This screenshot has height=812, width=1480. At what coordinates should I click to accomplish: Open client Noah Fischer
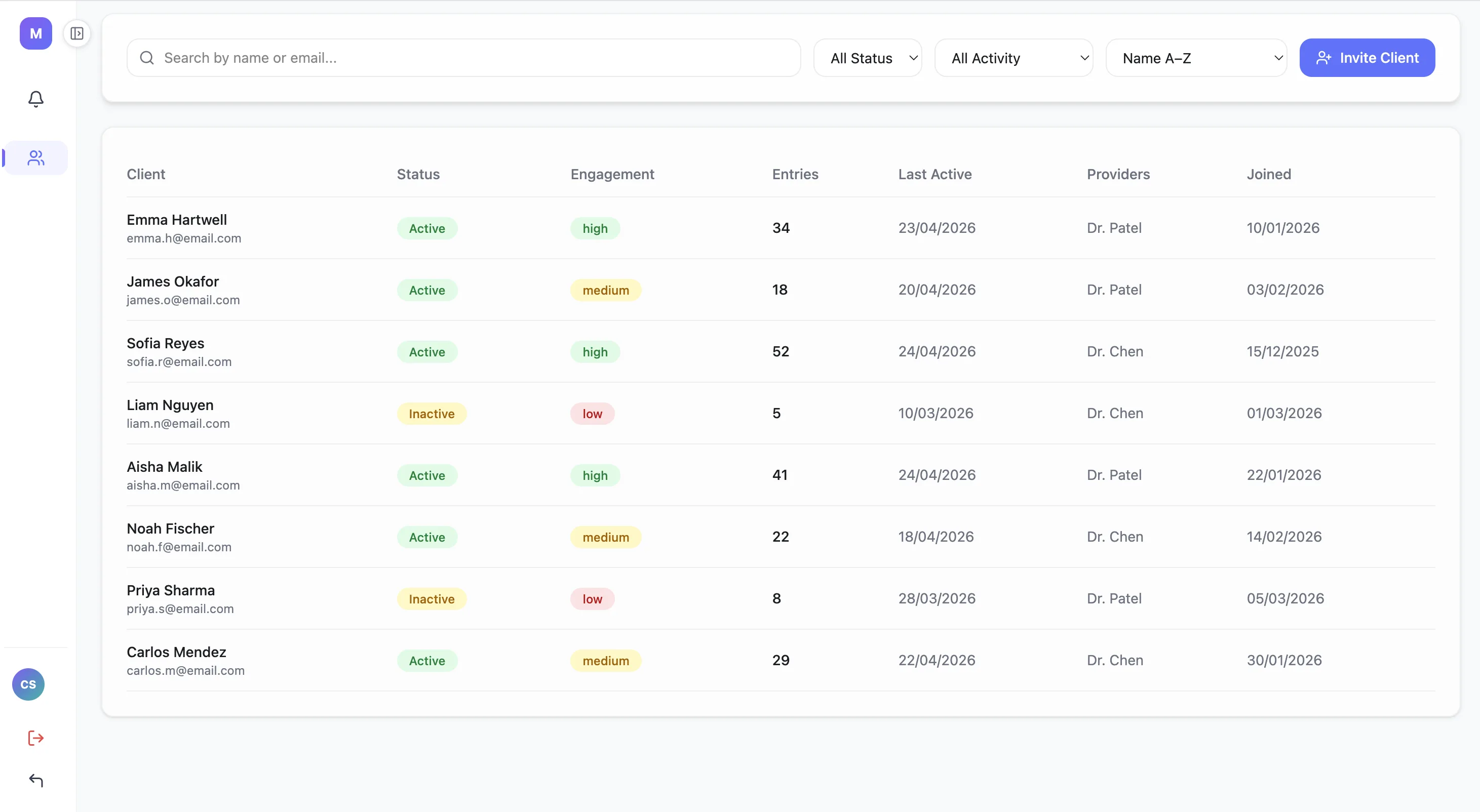pos(170,529)
